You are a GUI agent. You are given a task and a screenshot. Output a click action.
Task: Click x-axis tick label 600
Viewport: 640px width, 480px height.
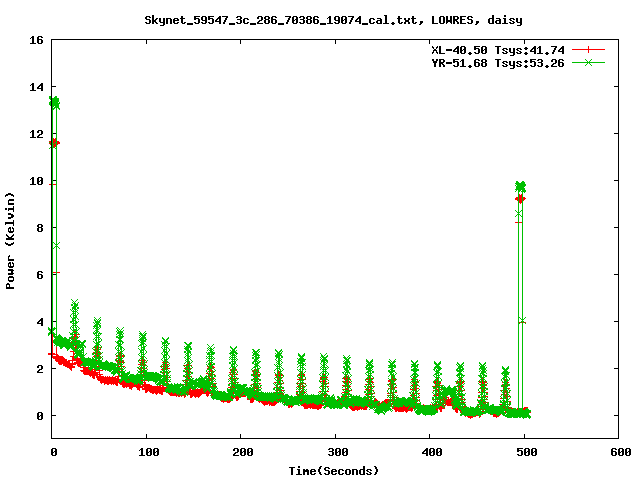click(621, 452)
